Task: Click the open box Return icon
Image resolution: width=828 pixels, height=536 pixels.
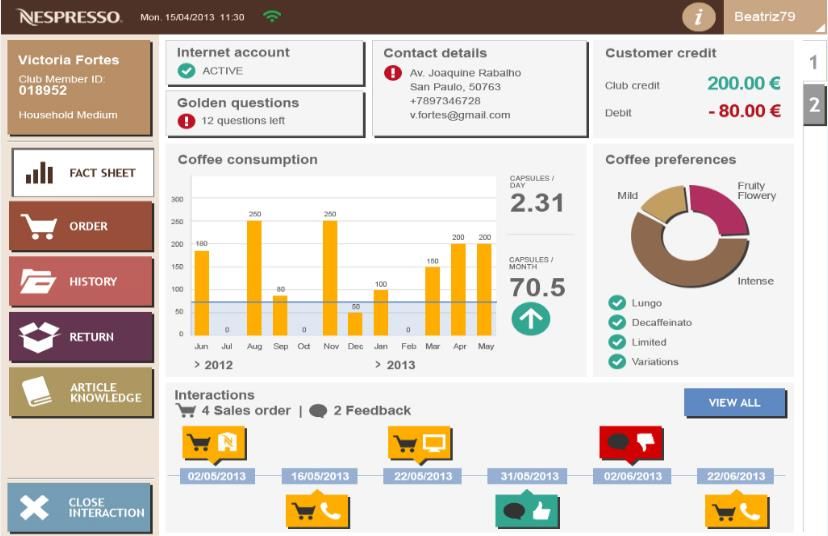Action: [39, 337]
